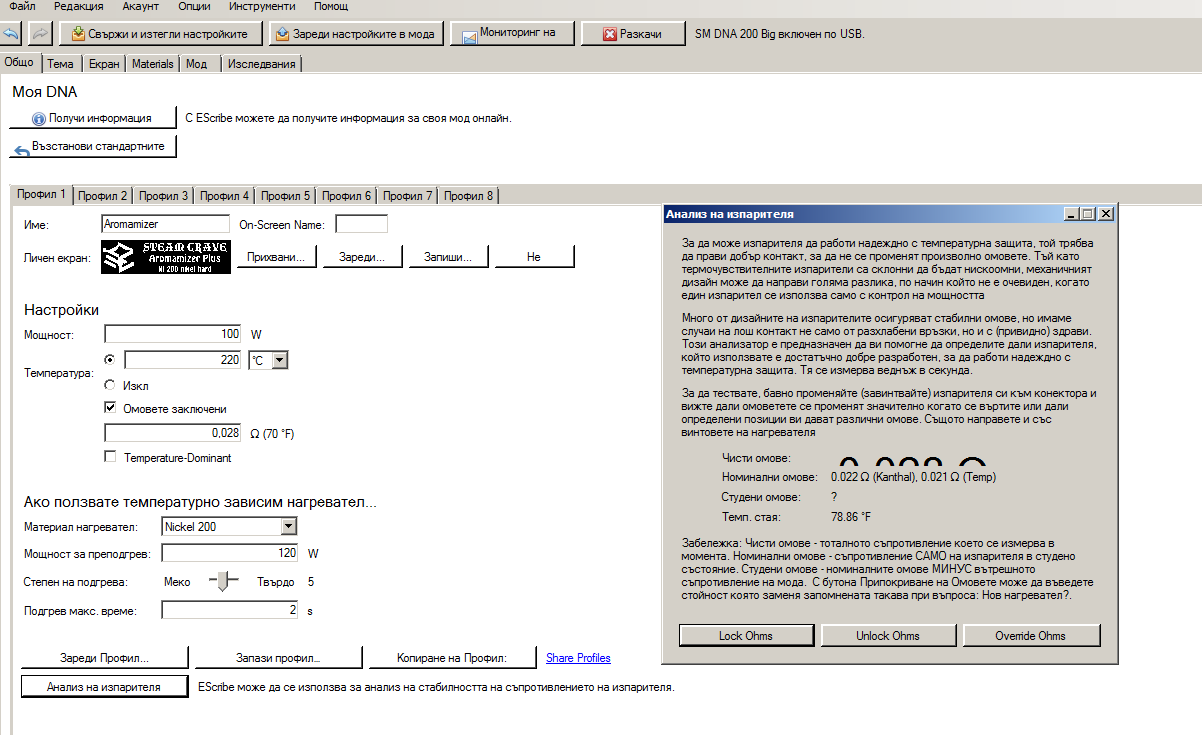Click 'Получи информация' info button
The height and width of the screenshot is (735, 1202).
tap(92, 118)
